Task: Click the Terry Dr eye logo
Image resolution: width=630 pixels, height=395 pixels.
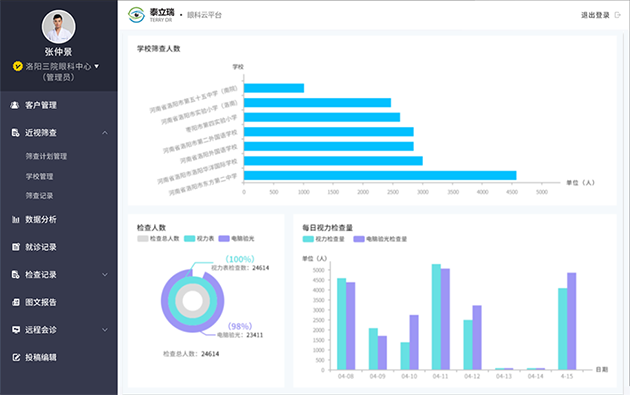Action: (136, 15)
